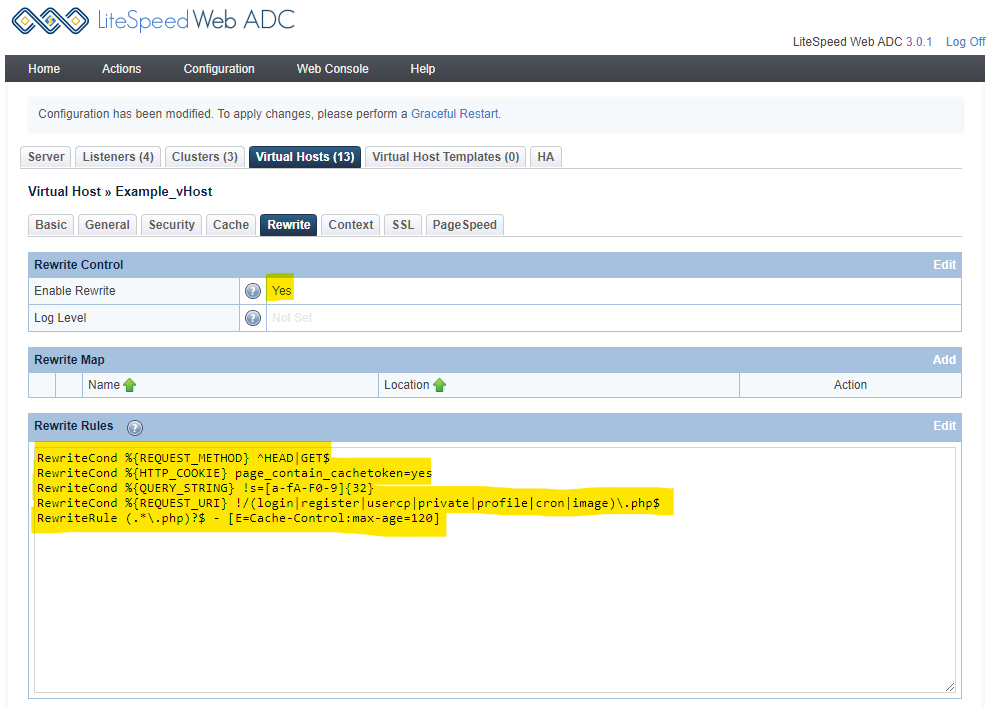Open help for Enable Rewrite setting
The image size is (991, 707).
coord(253,290)
